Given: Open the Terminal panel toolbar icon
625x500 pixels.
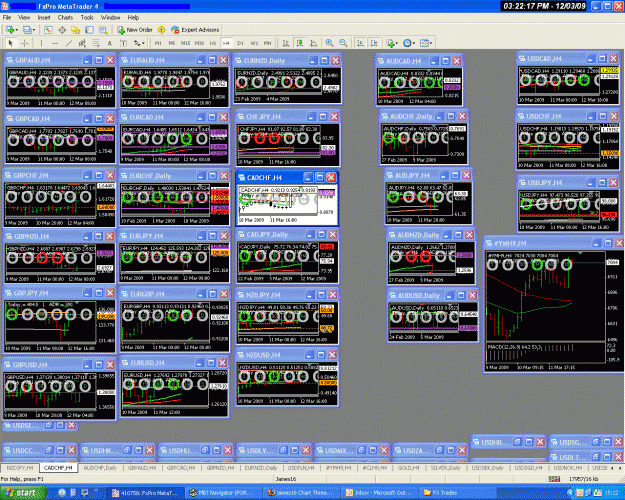Looking at the screenshot, I should pyautogui.click(x=89, y=30).
